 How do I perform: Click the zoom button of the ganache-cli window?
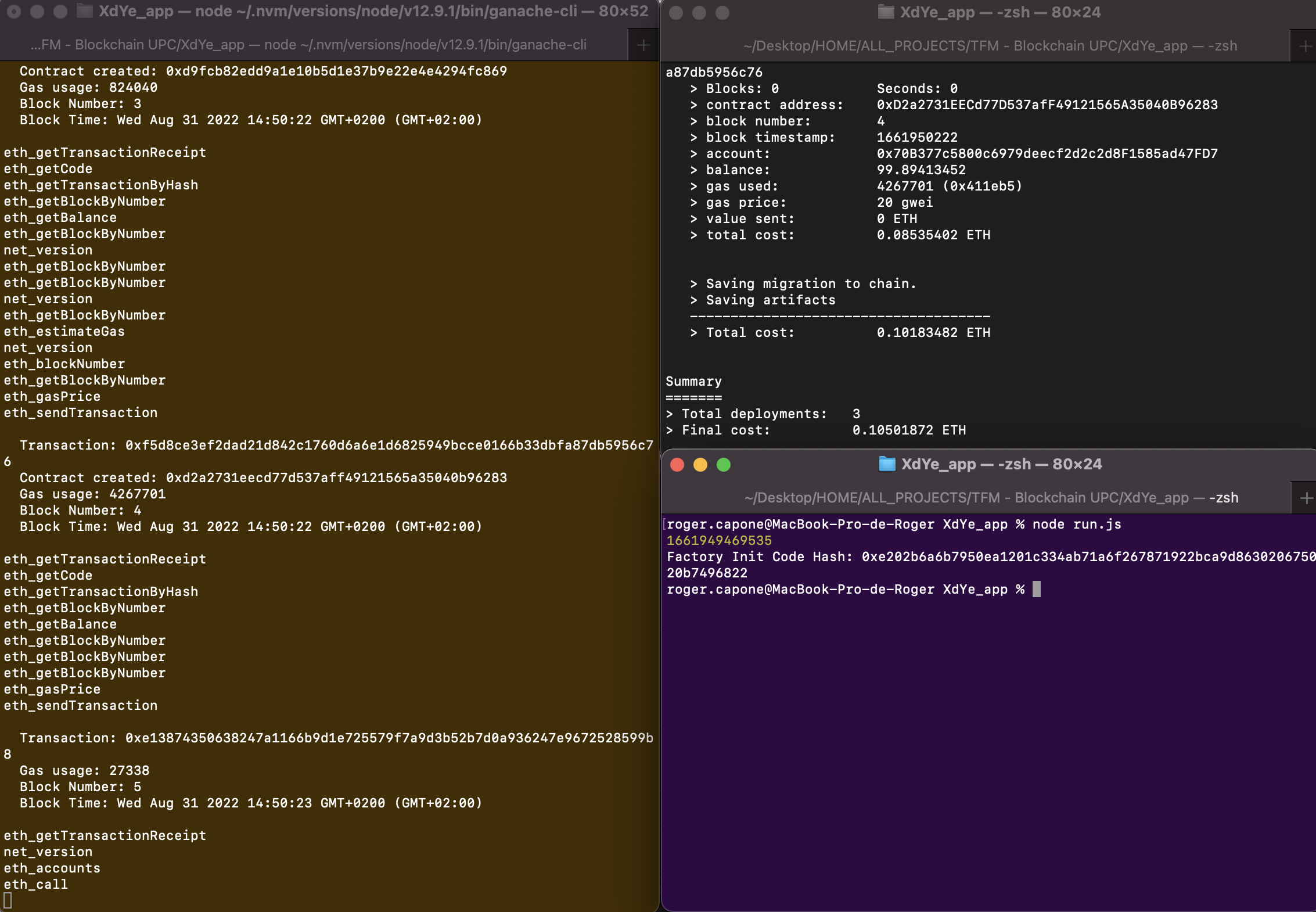tap(60, 12)
